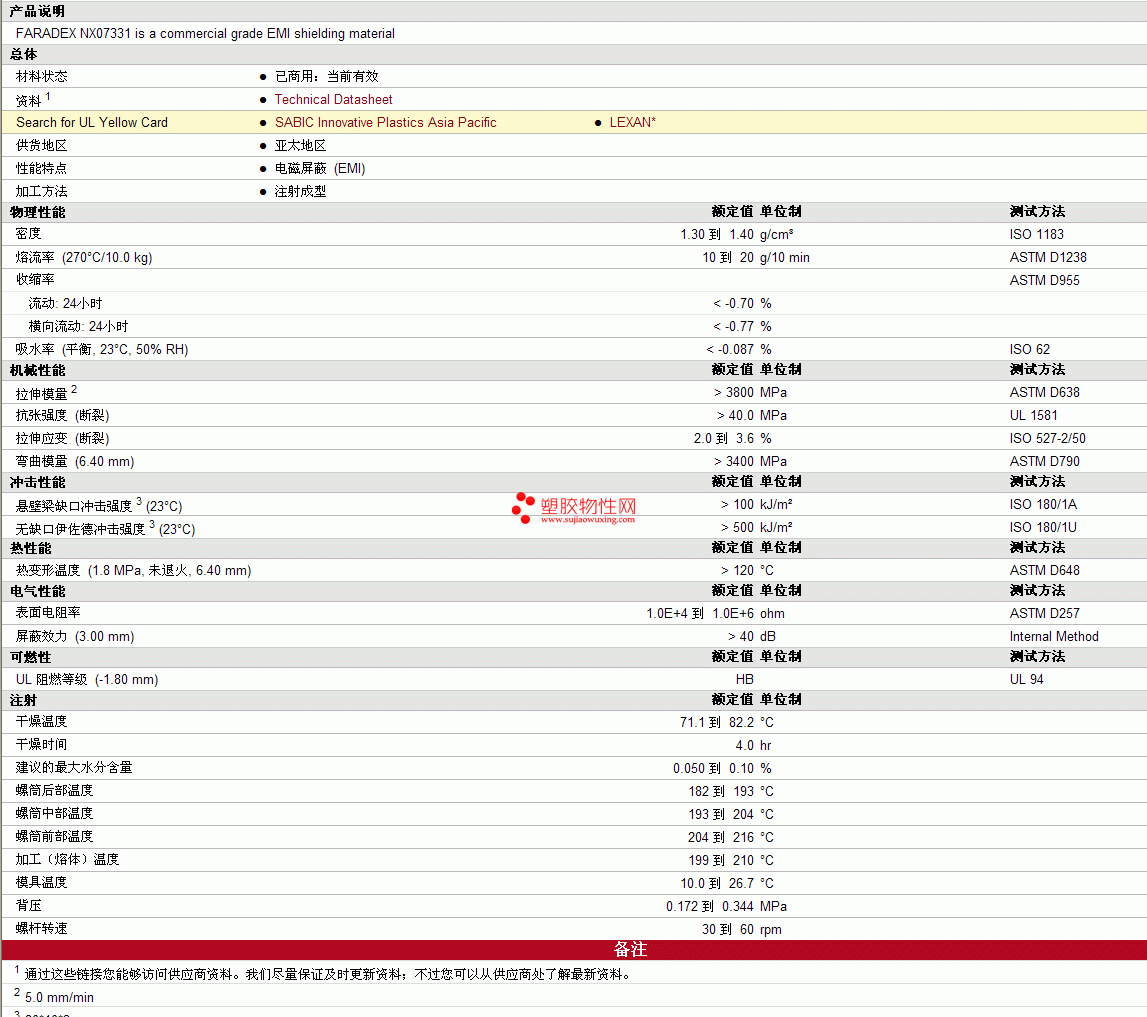Select the "横向流动: 24小时" sub-row label
The height and width of the screenshot is (1017, 1147).
[x=78, y=326]
